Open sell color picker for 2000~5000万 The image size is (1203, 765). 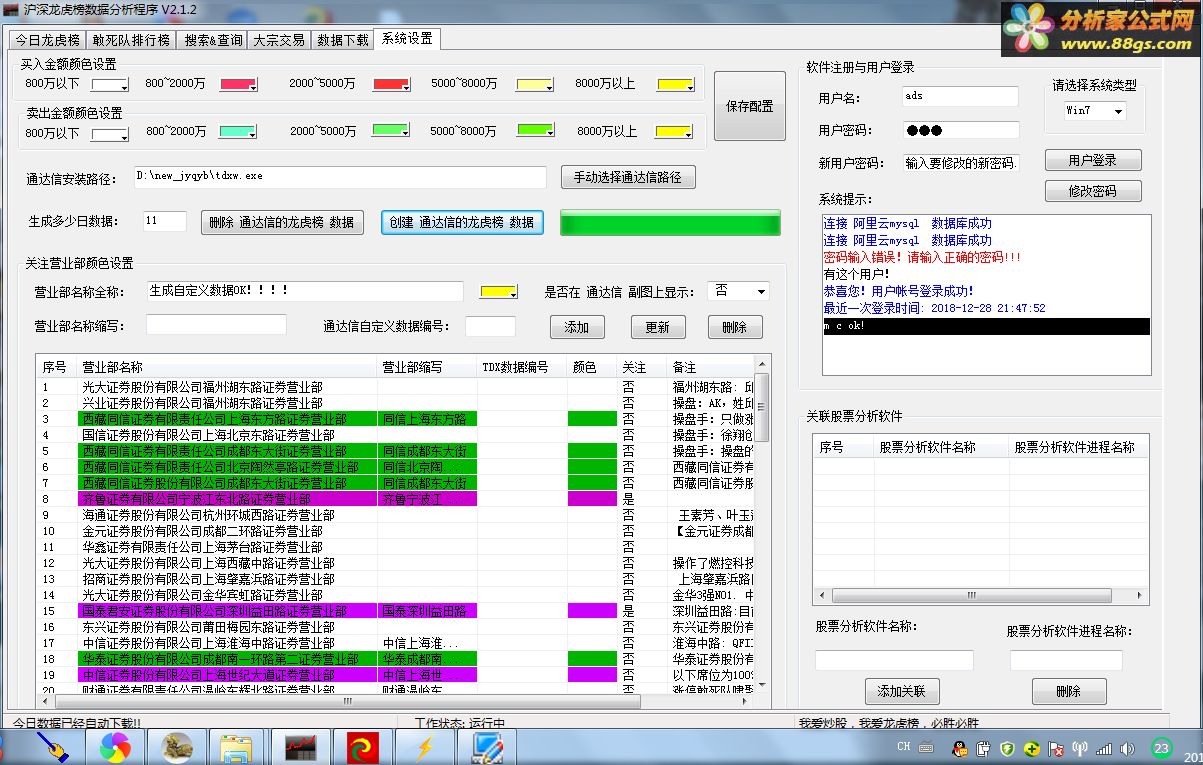click(391, 130)
